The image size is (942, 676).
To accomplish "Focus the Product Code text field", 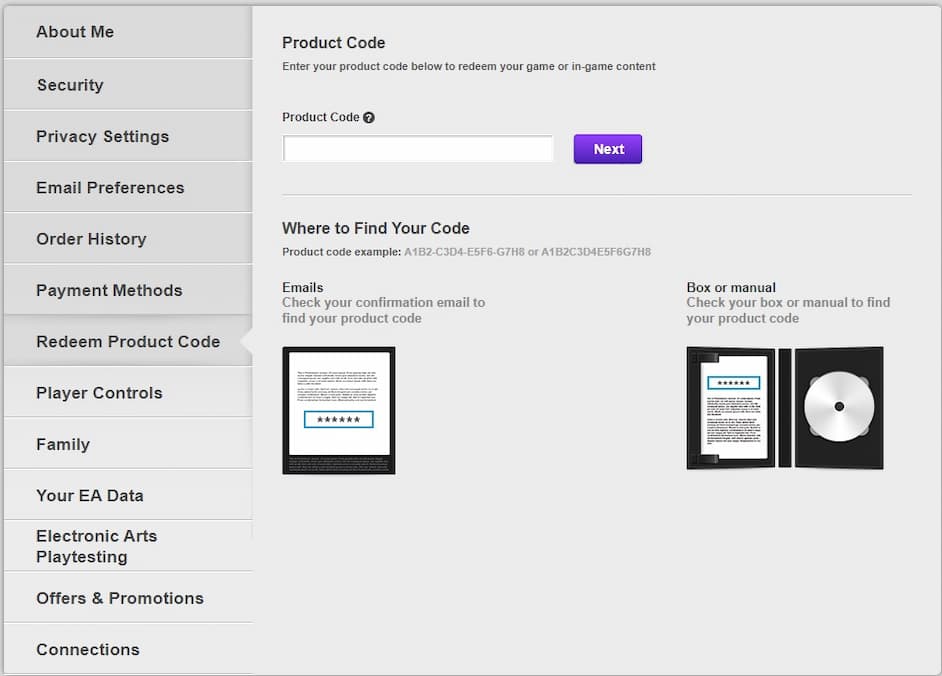I will pyautogui.click(x=418, y=149).
